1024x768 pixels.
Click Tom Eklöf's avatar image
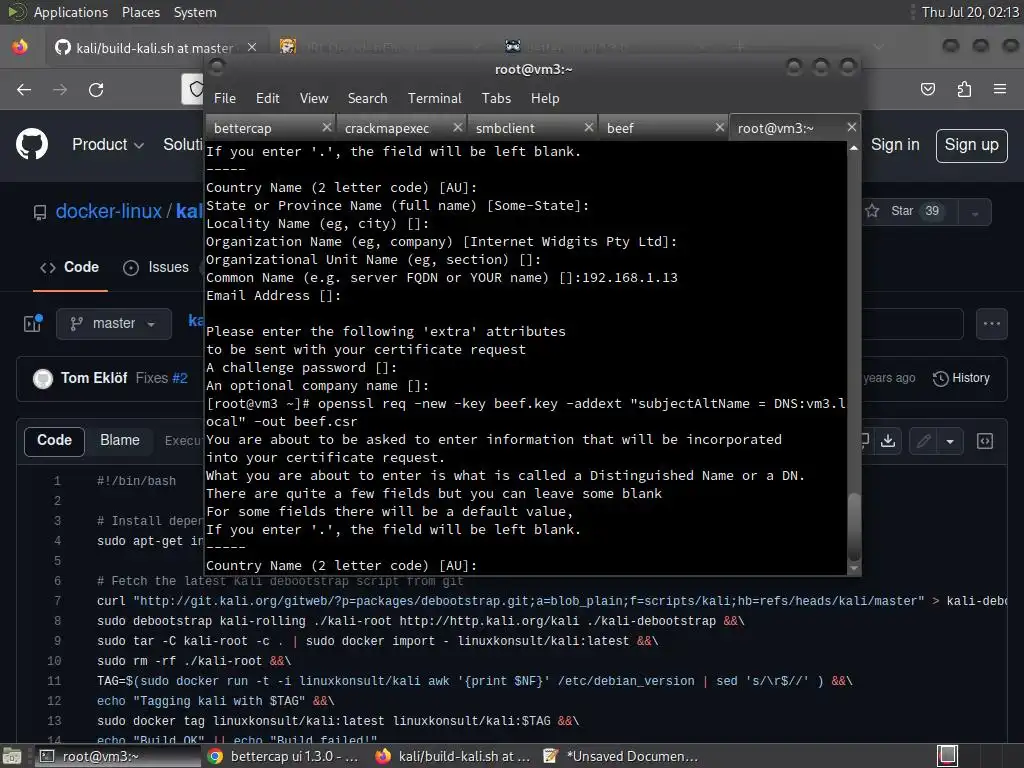(42, 378)
